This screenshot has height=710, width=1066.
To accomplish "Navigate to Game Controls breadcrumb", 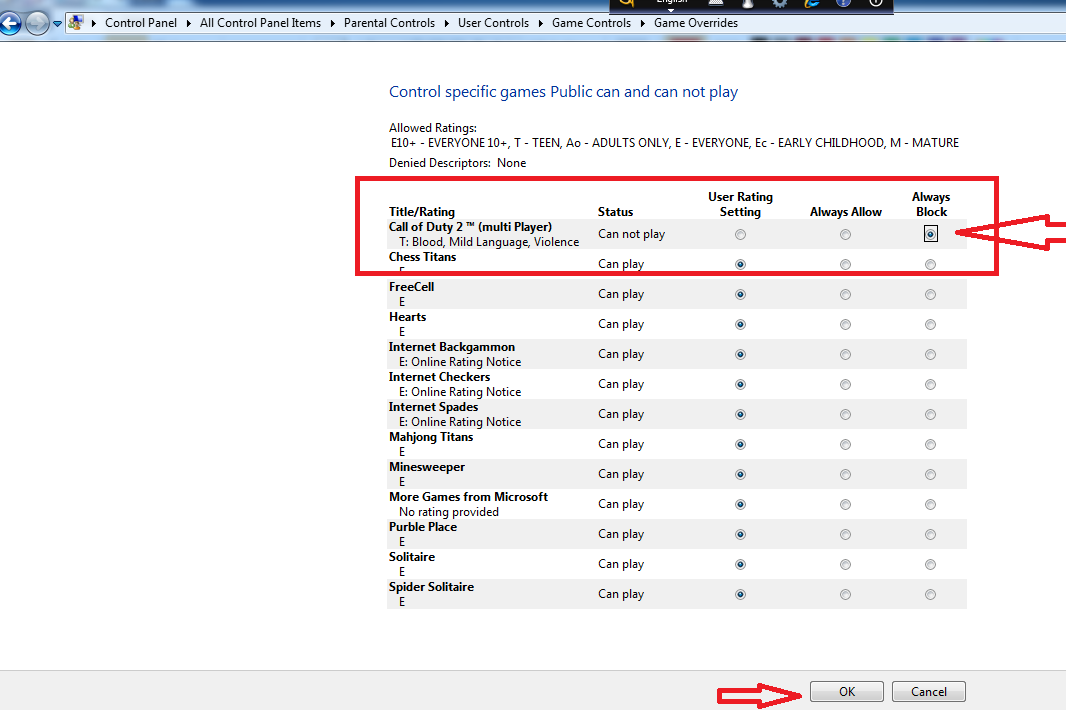I will click(x=591, y=23).
